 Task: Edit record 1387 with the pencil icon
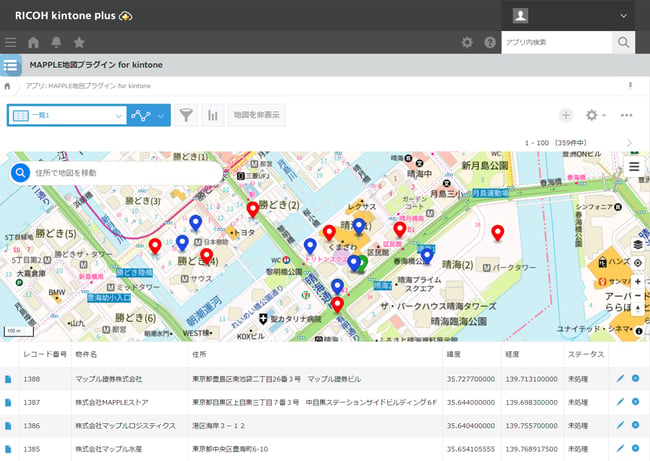point(620,401)
